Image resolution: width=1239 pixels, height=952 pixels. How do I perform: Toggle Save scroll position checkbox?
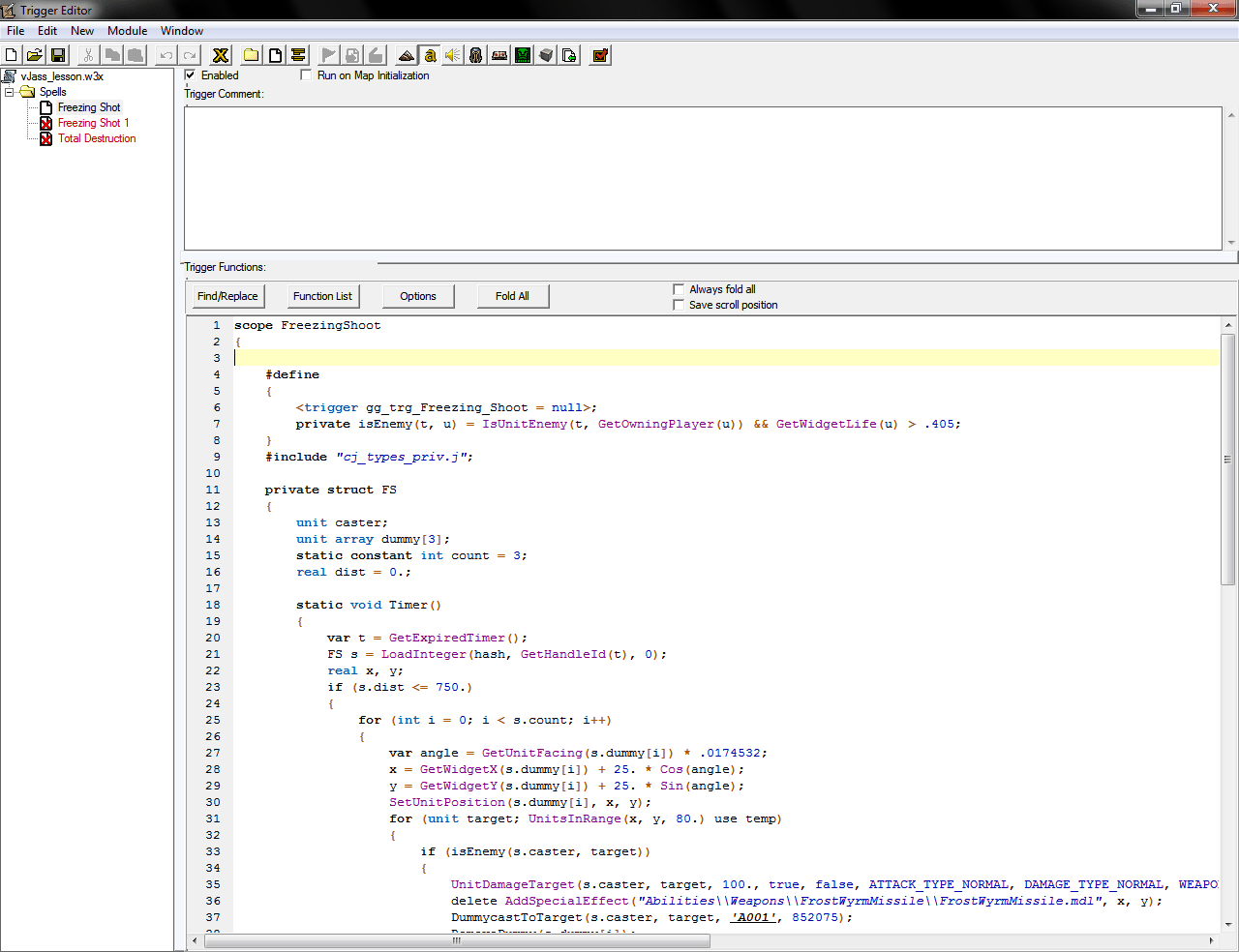tap(679, 305)
